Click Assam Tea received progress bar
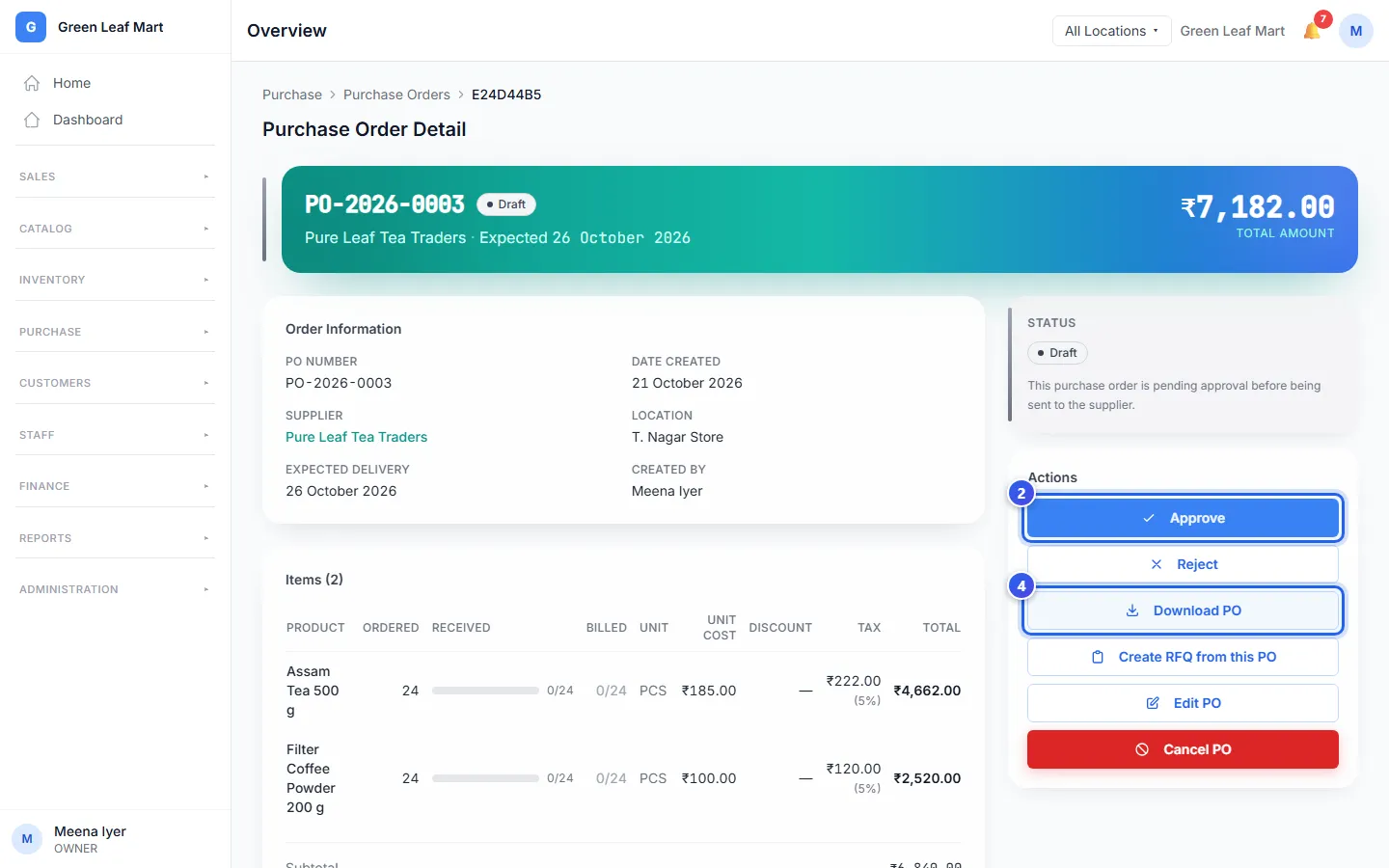Screen dimensions: 1389x868 485,691
